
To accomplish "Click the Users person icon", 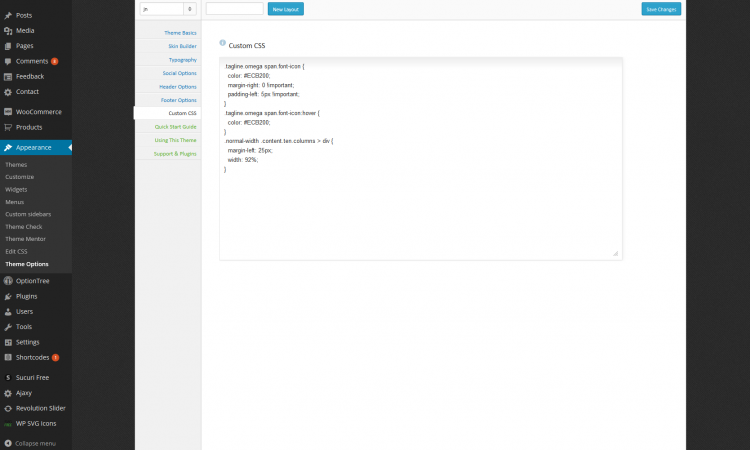I will [8, 312].
